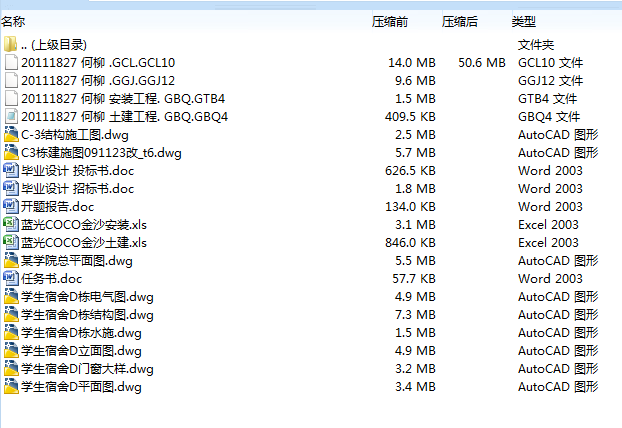
Task: Select the file 学生宿舍D门窗大样.dwg
Action: 87,369
